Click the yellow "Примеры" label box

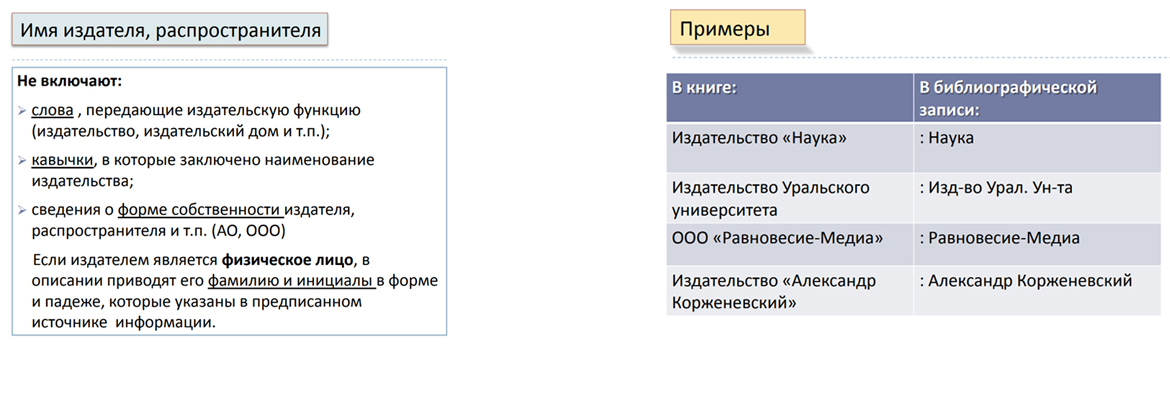pos(738,29)
